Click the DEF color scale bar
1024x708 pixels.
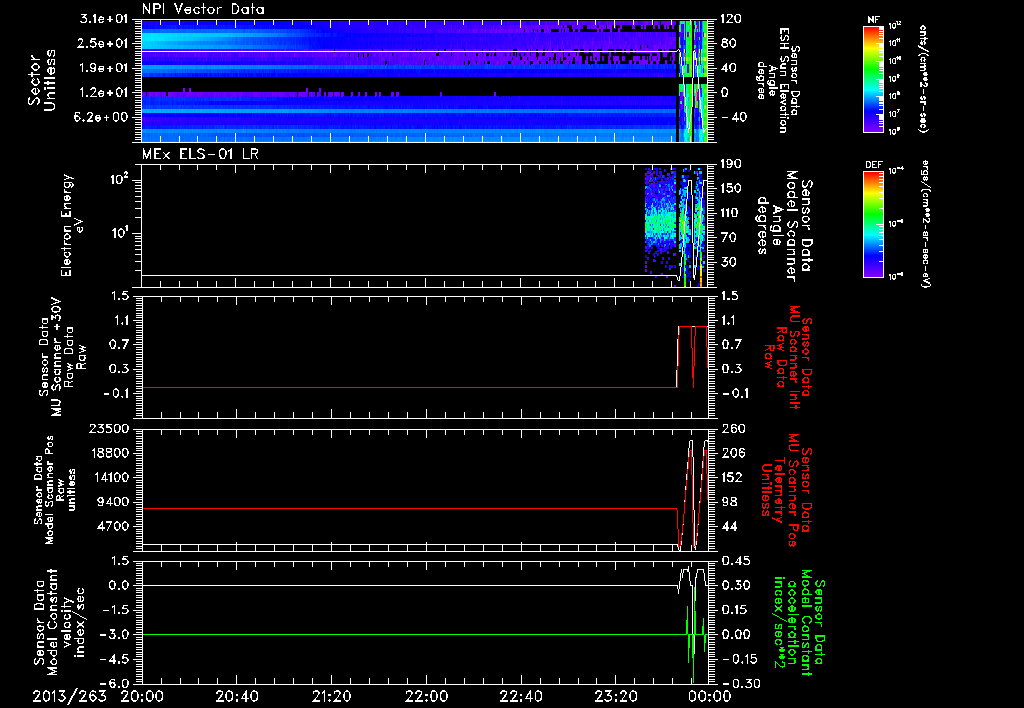[873, 224]
